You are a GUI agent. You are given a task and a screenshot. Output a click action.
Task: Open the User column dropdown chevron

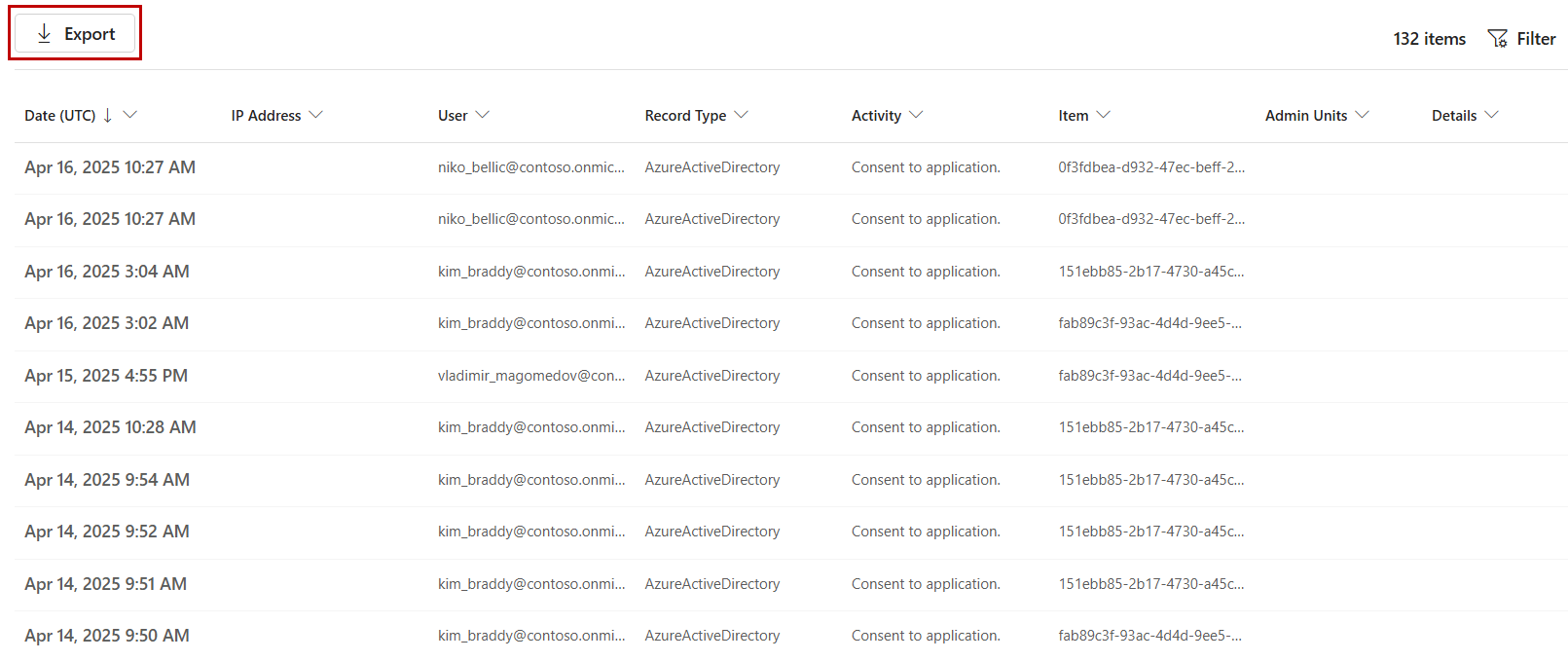click(x=482, y=115)
